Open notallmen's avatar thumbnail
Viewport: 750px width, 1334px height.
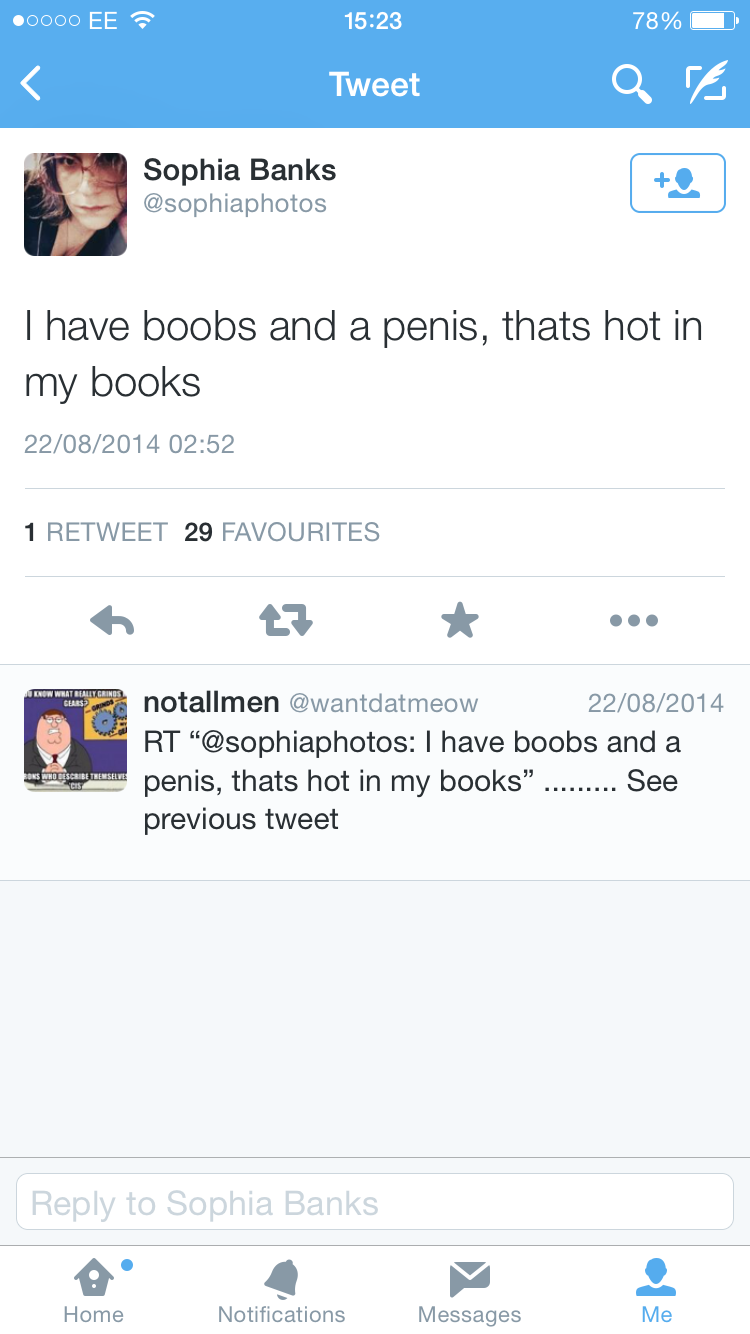tap(76, 740)
